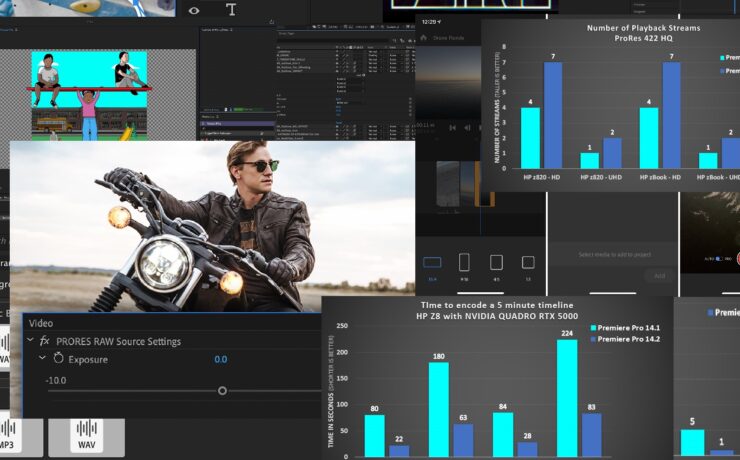Screen dimensions: 740x460
Task: Click the bar labeled 180
Action: 438,409
